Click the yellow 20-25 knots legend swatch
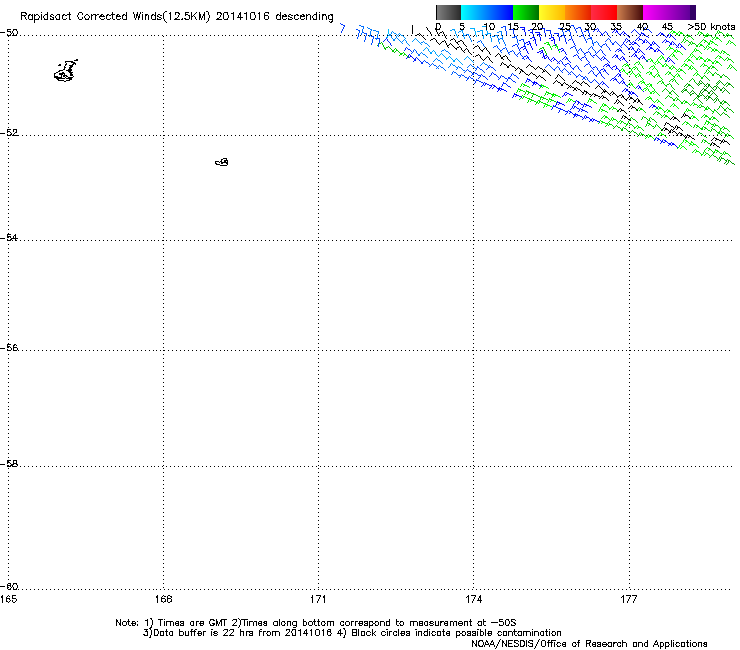This screenshot has width=740, height=650. click(x=552, y=12)
